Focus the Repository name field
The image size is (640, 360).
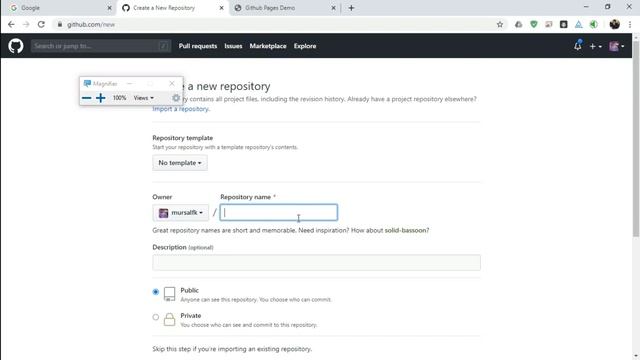(x=279, y=213)
